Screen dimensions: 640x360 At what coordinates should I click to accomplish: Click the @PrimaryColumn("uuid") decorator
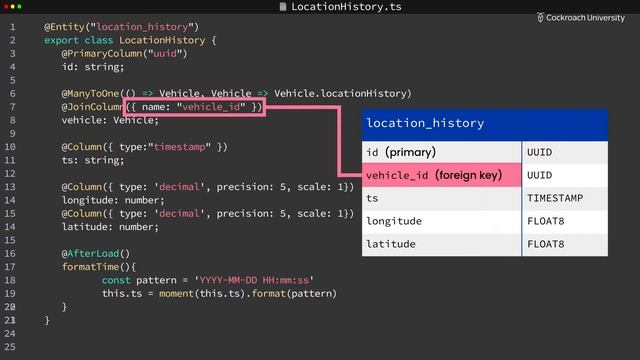(124, 53)
